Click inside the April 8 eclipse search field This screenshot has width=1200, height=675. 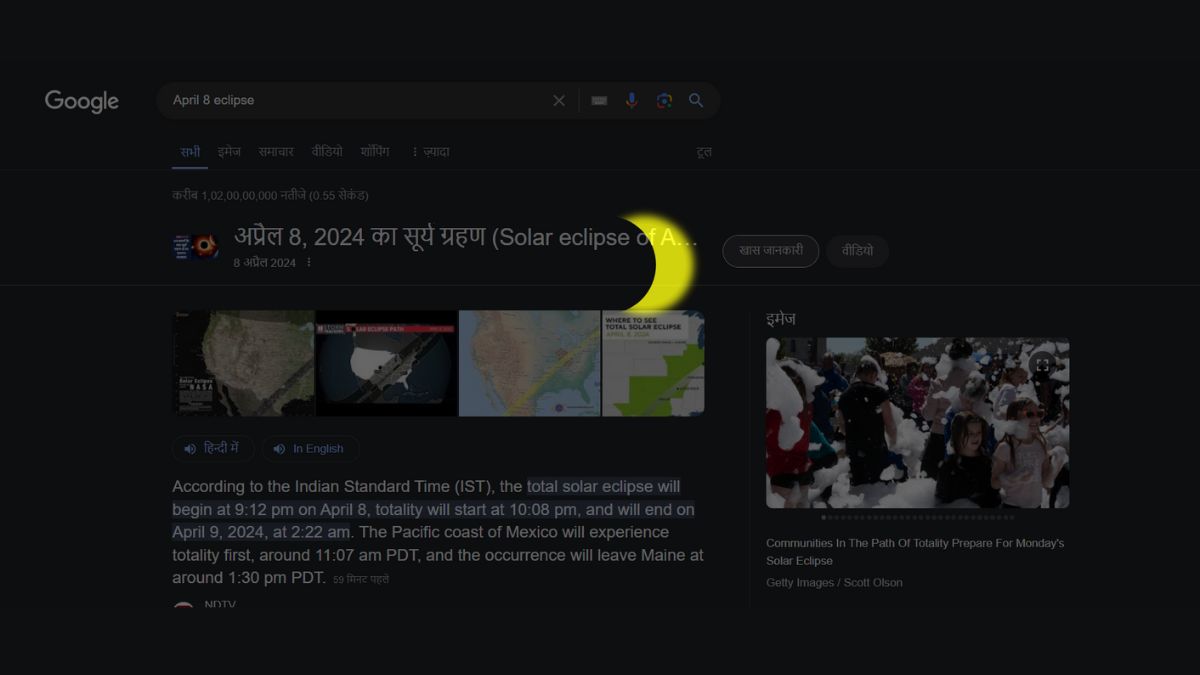coord(350,101)
